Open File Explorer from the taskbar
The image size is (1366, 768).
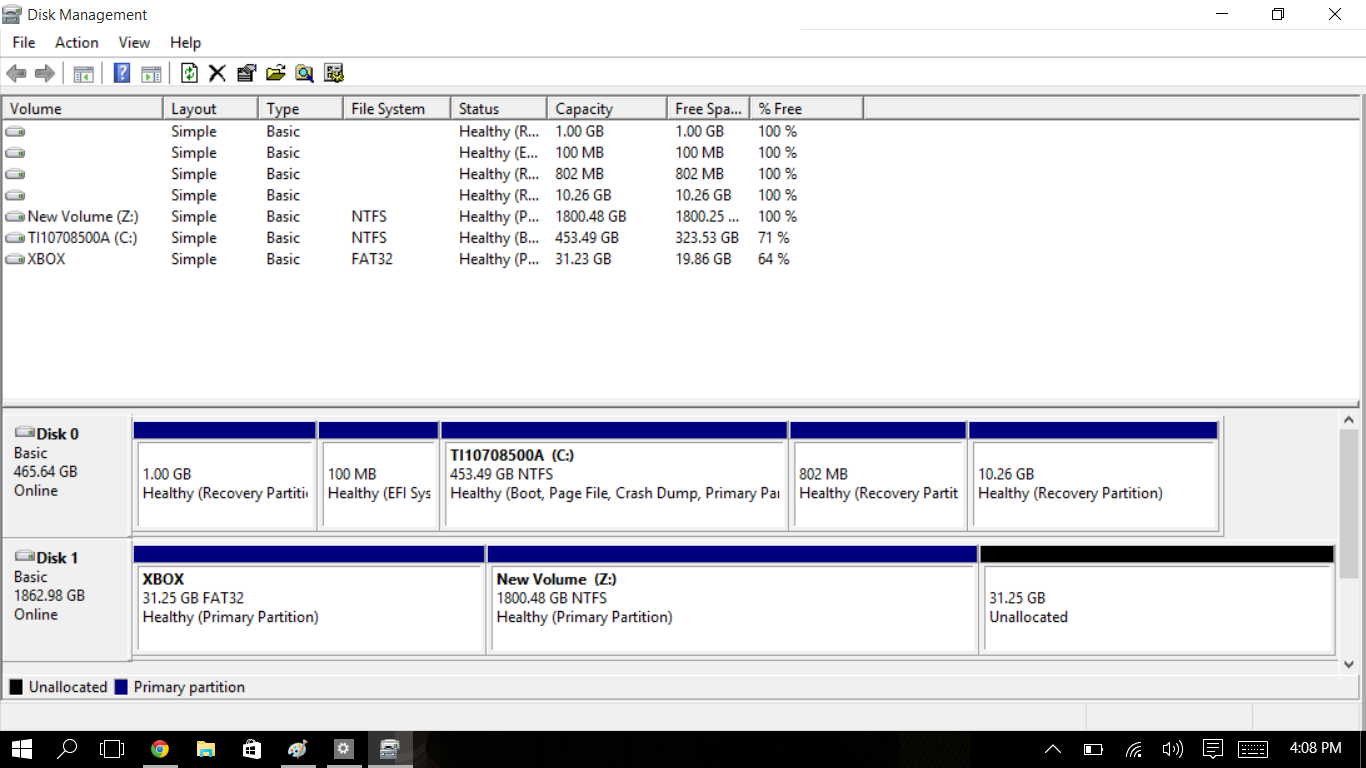[x=206, y=748]
